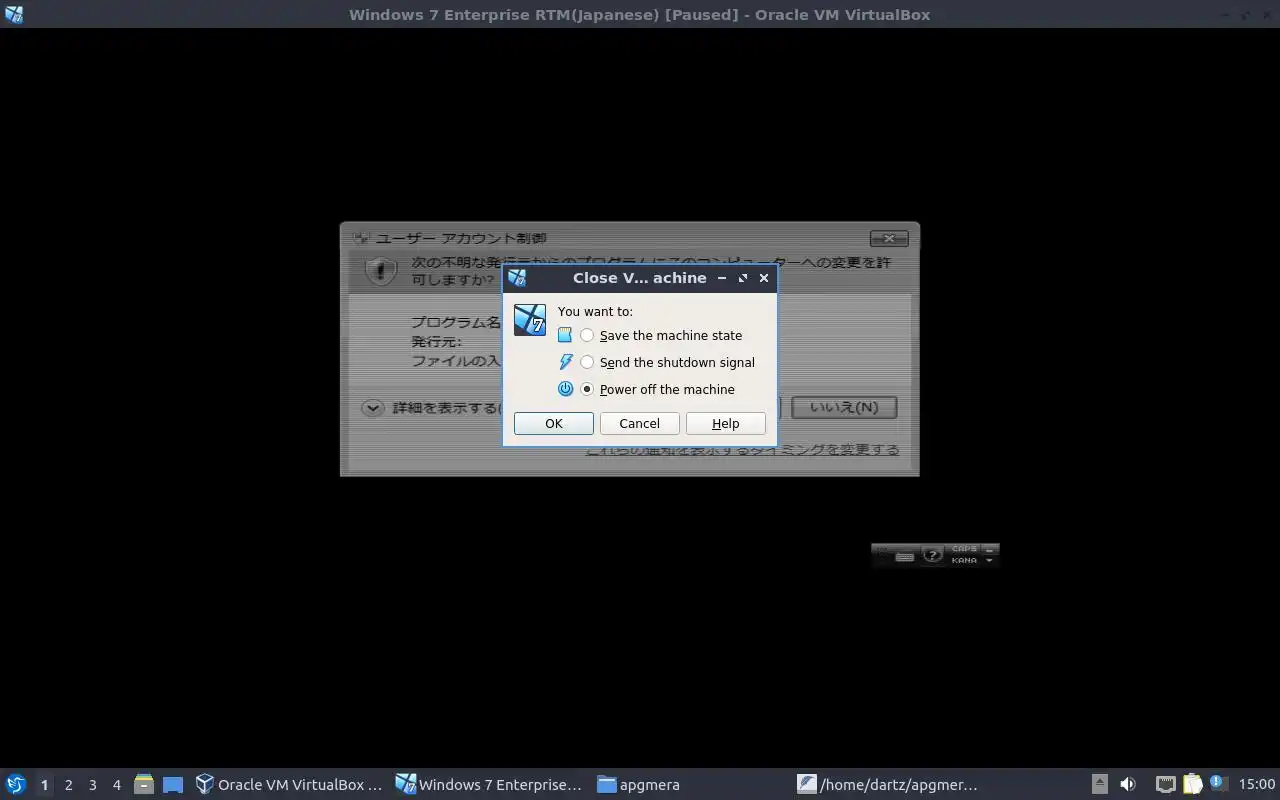Screen dimensions: 1280x800
Task: Click the 15:00 clock in panel
Action: coord(1257,785)
